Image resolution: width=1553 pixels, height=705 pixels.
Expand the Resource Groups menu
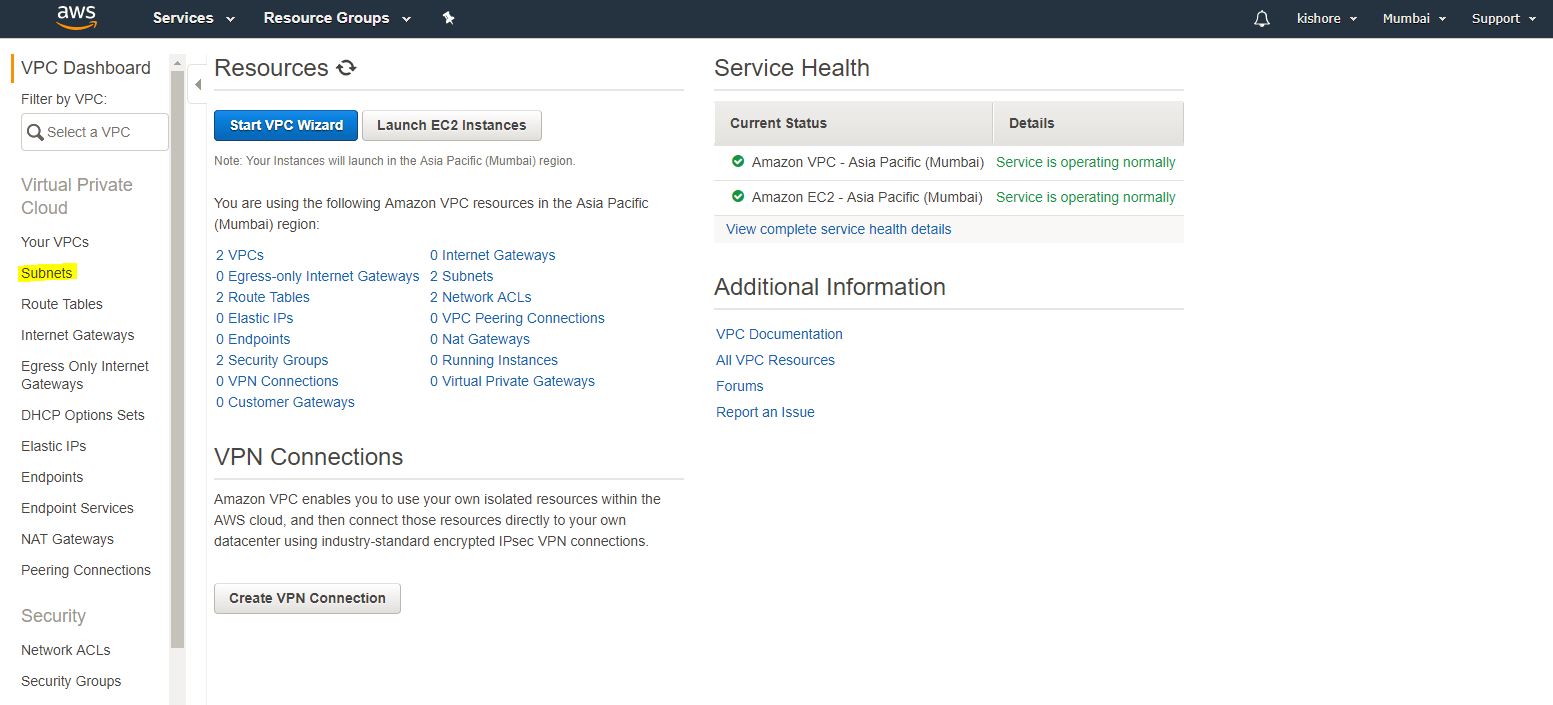(336, 18)
